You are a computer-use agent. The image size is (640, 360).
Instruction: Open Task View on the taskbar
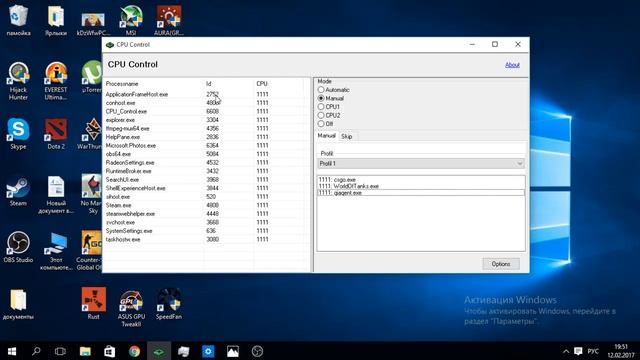[x=60, y=351]
